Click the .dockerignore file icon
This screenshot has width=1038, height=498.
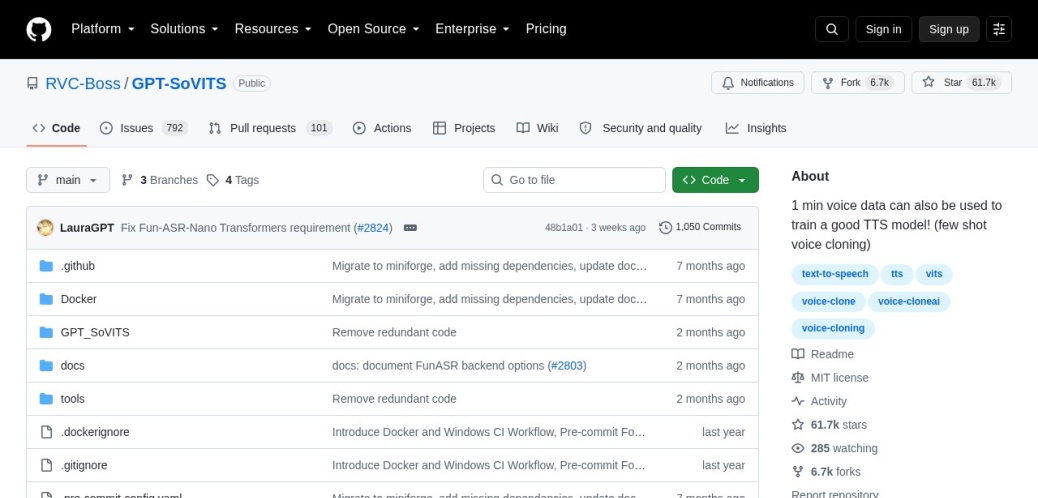(46, 432)
